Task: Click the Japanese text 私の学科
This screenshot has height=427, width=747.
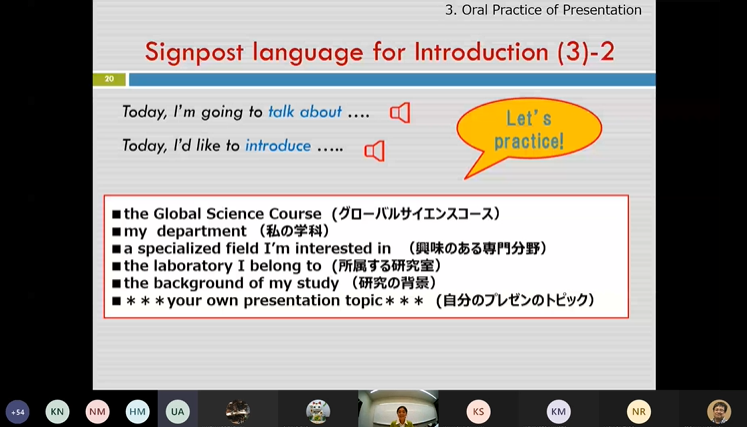Action: pyautogui.click(x=294, y=231)
